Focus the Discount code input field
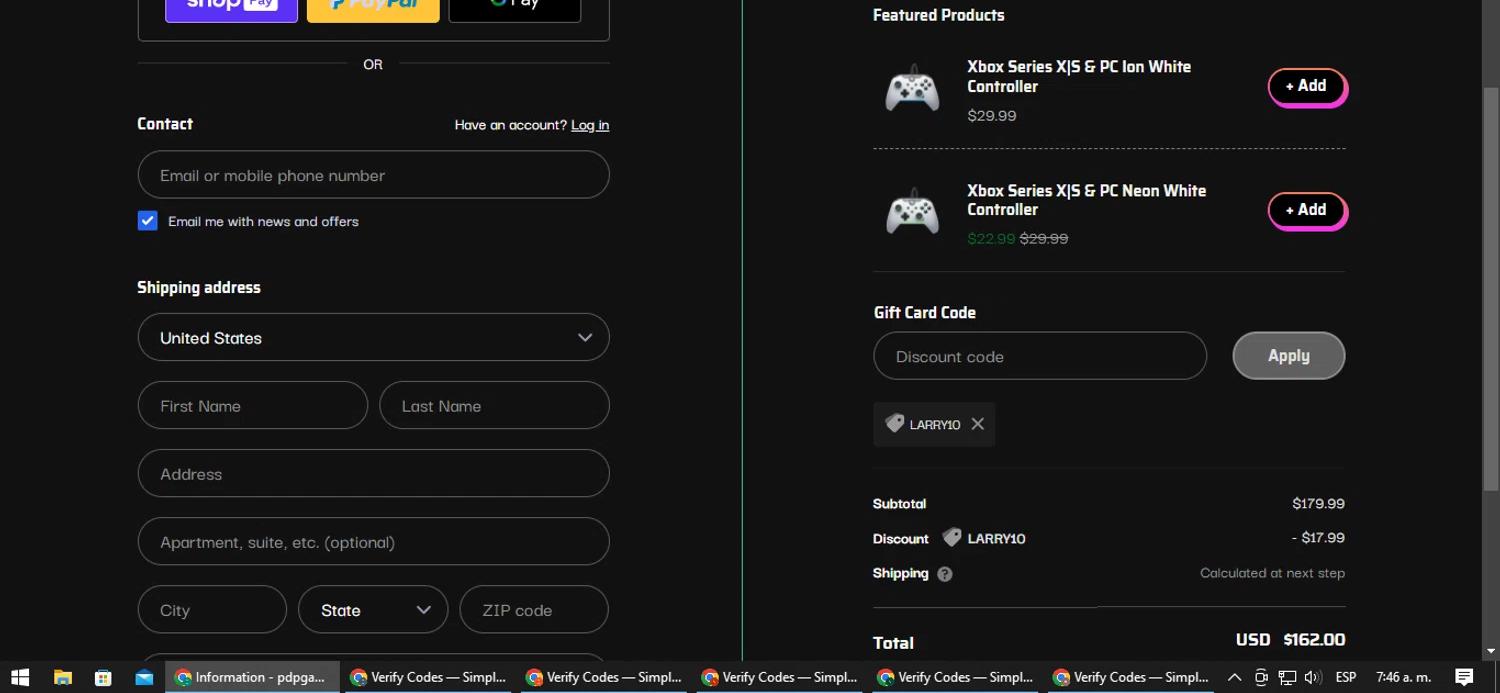The image size is (1500, 693). 1040,356
